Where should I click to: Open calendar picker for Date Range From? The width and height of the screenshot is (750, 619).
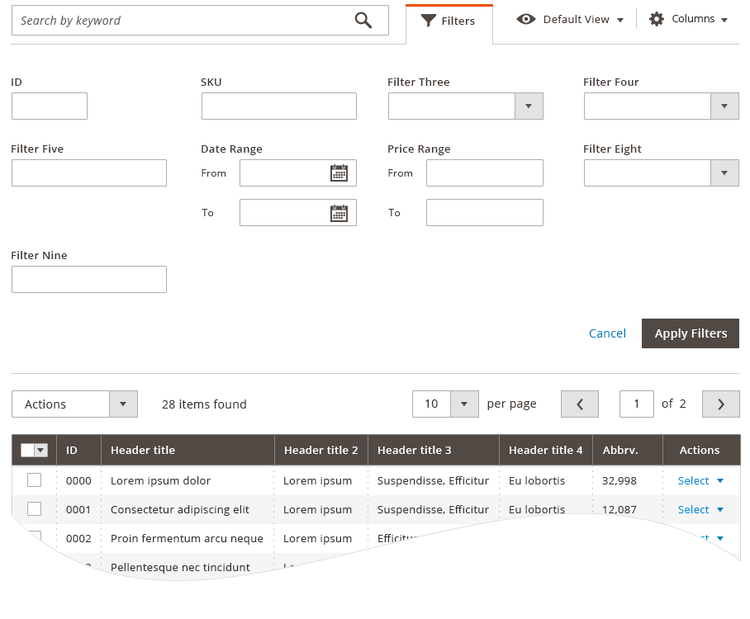coord(339,173)
